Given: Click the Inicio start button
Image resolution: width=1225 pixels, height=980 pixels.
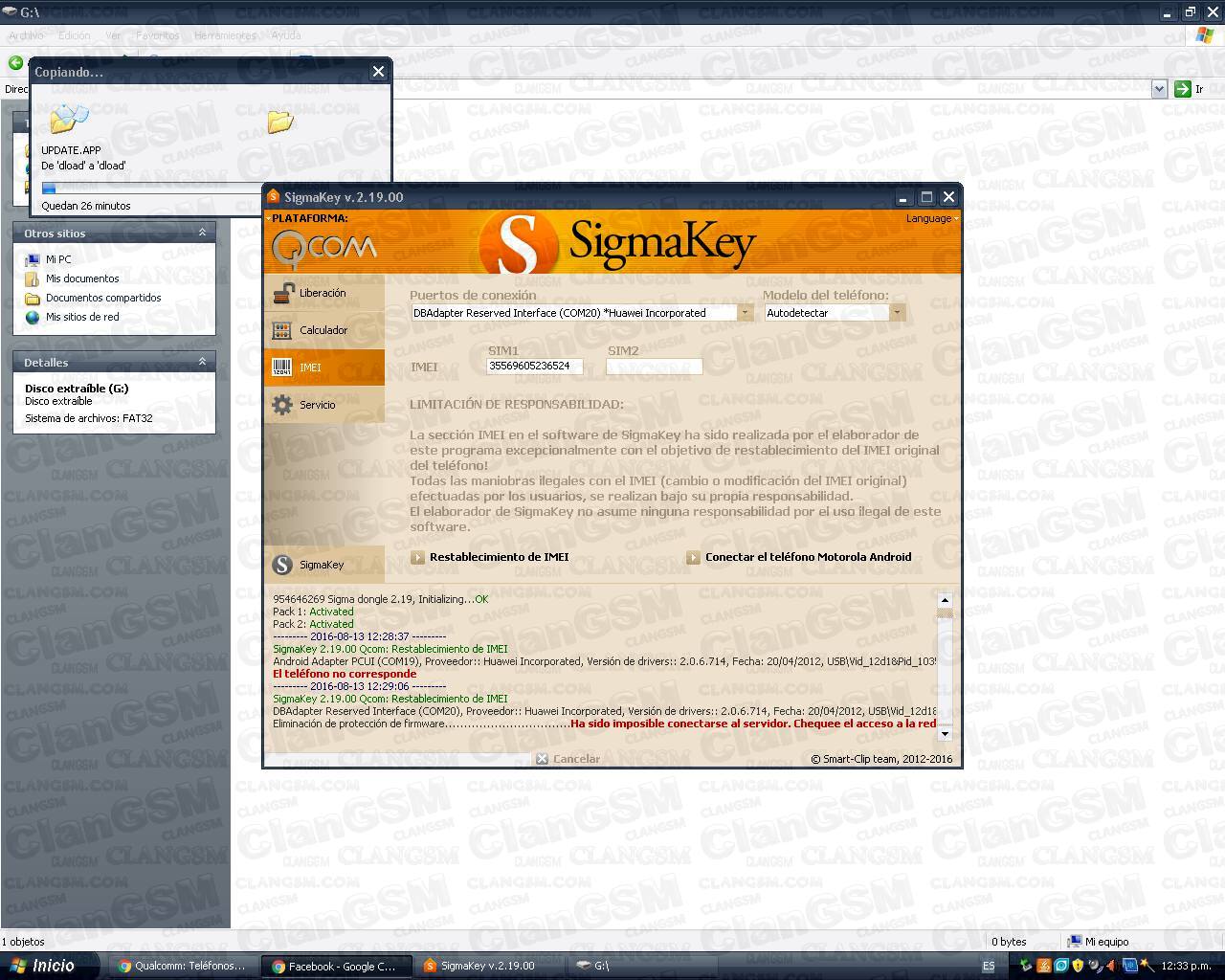Looking at the screenshot, I should click(50, 966).
